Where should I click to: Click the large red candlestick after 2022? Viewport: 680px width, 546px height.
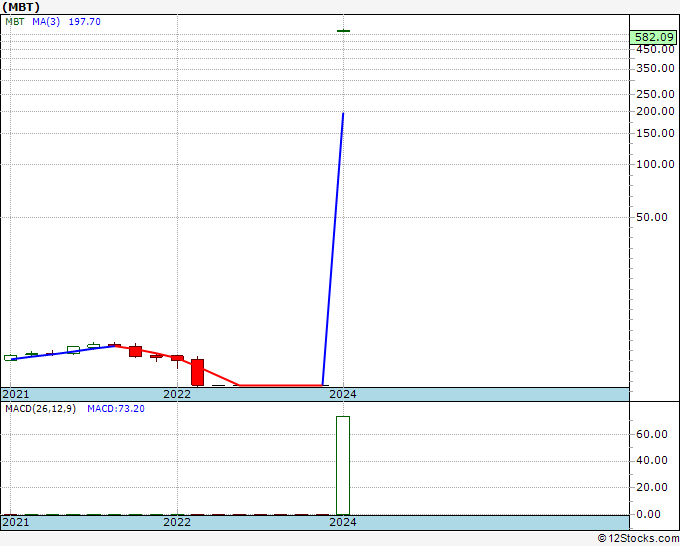197,372
